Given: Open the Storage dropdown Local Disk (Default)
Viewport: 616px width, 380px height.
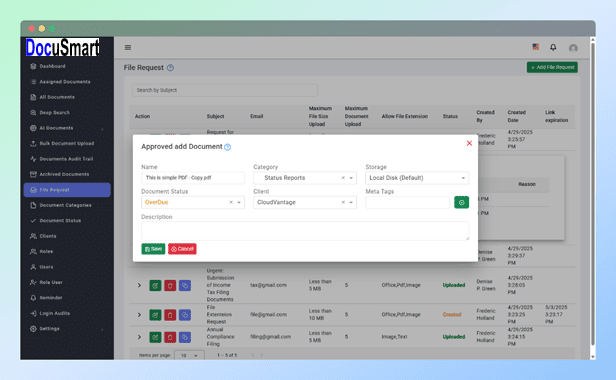Looking at the screenshot, I should pyautogui.click(x=417, y=178).
